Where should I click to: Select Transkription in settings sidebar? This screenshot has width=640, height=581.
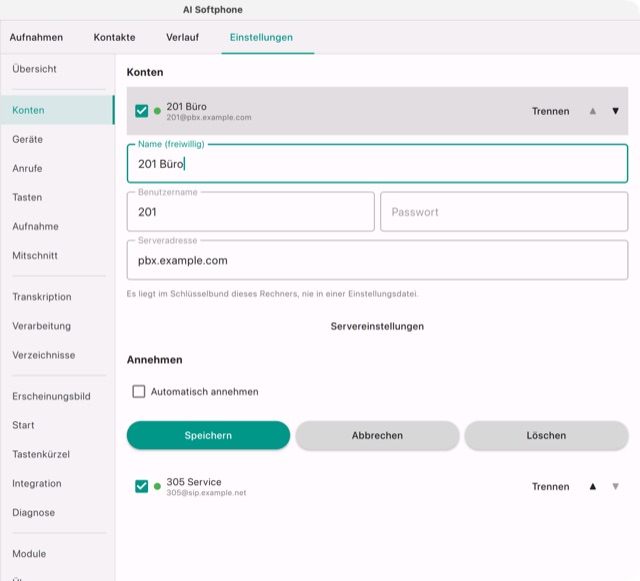[42, 297]
